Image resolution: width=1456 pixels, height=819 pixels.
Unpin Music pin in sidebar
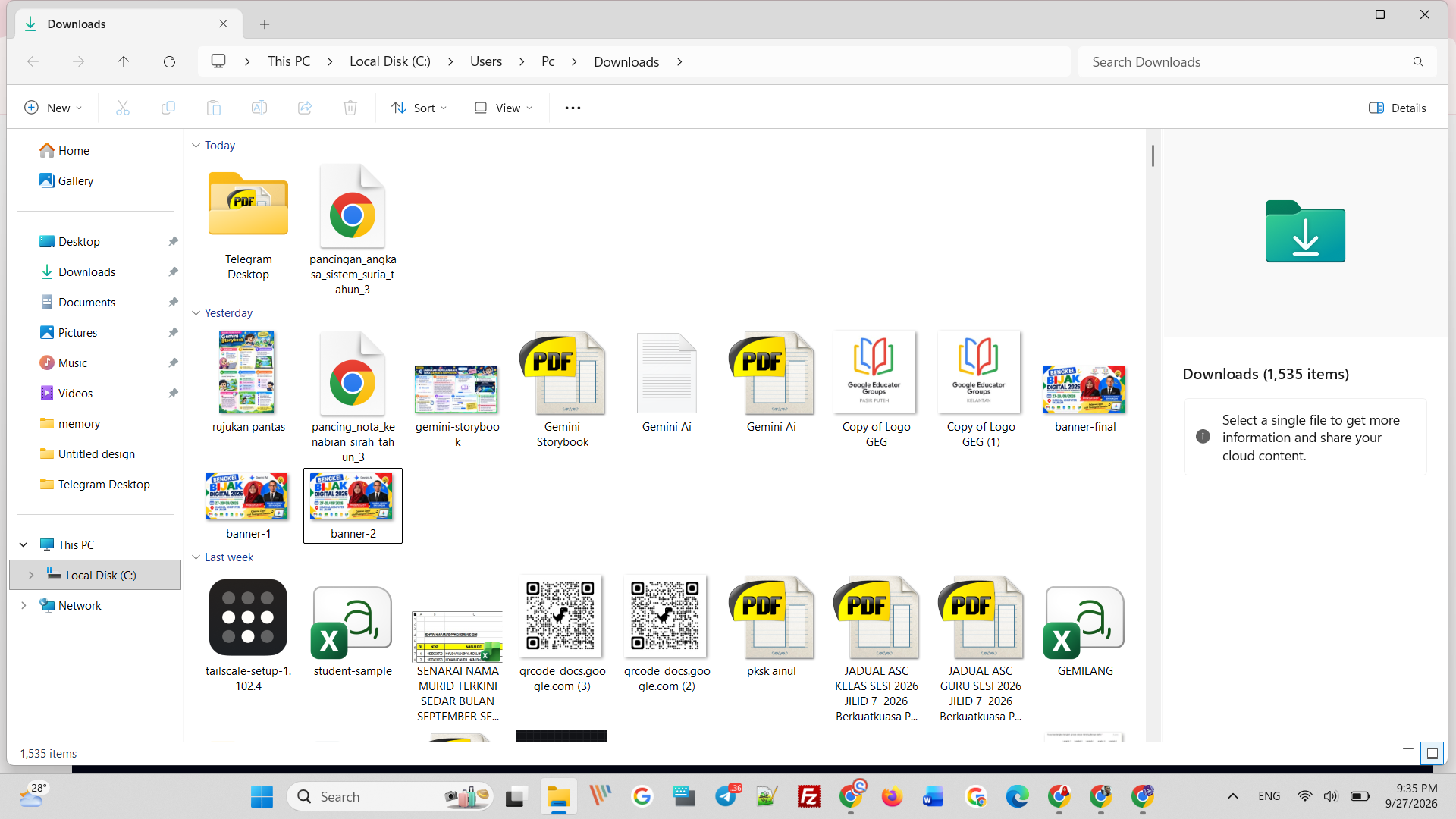[x=173, y=362]
